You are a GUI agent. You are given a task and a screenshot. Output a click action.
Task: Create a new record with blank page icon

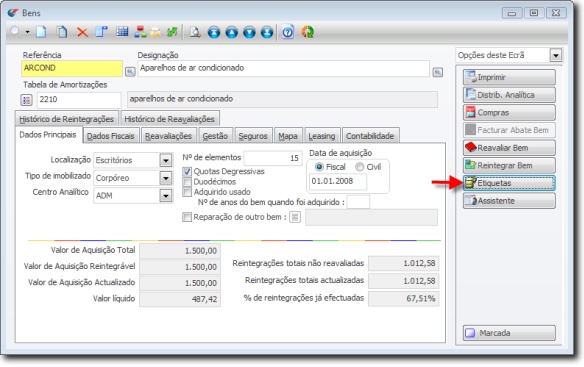click(41, 32)
